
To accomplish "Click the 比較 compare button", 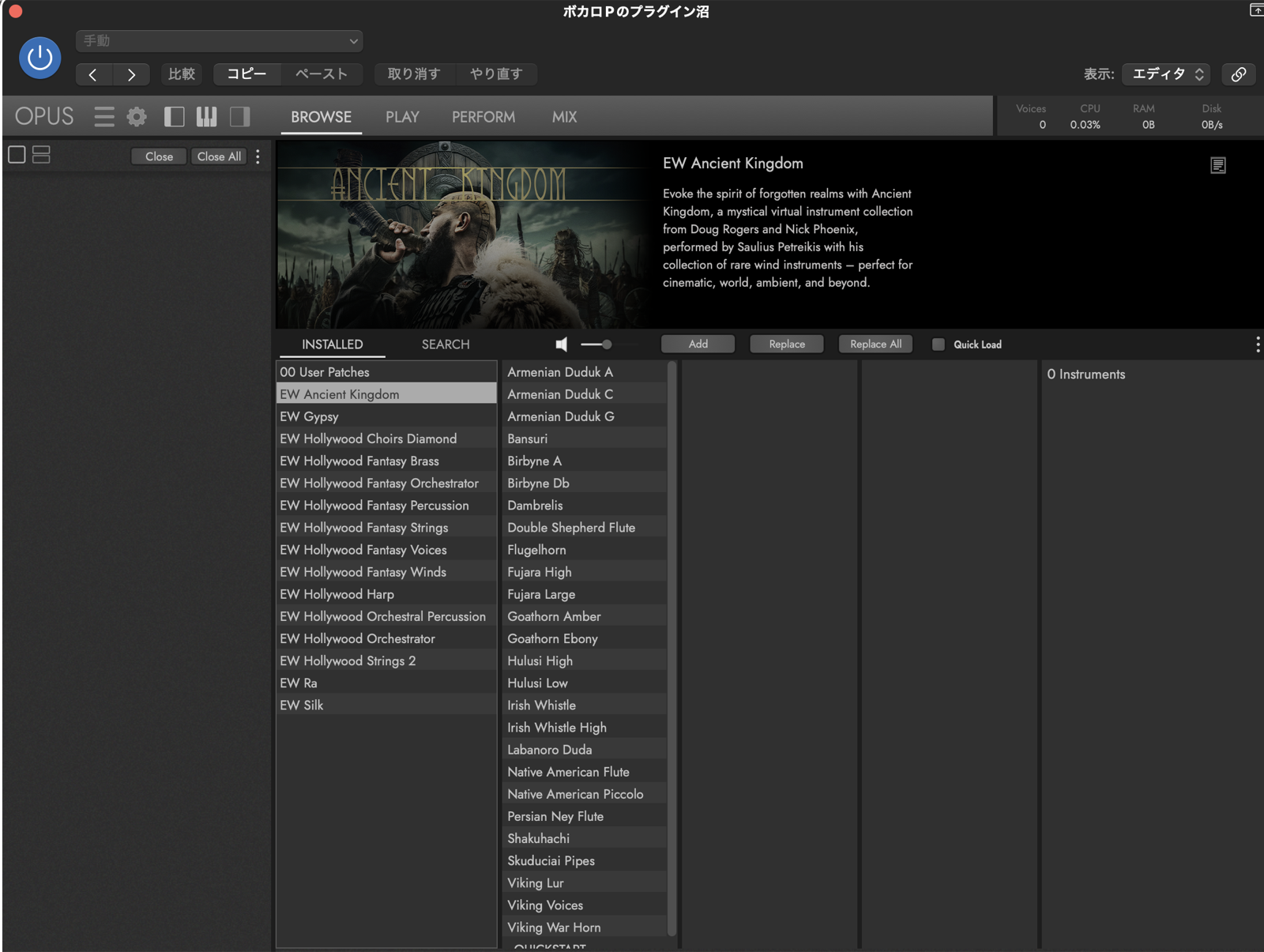I will tap(181, 74).
